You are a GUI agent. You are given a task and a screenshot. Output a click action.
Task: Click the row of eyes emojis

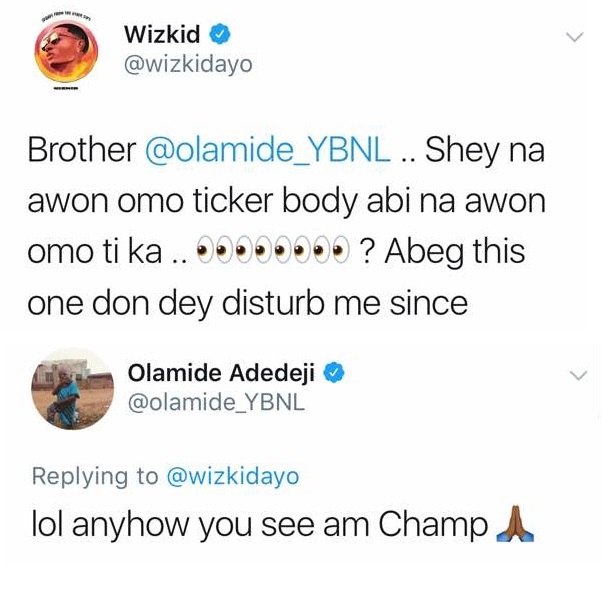point(273,249)
